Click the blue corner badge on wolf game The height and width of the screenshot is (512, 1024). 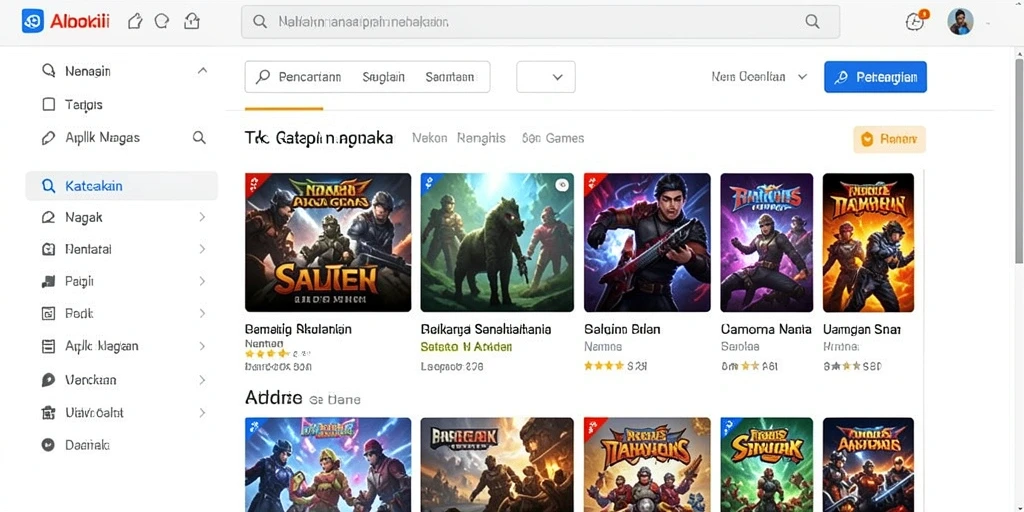(429, 182)
